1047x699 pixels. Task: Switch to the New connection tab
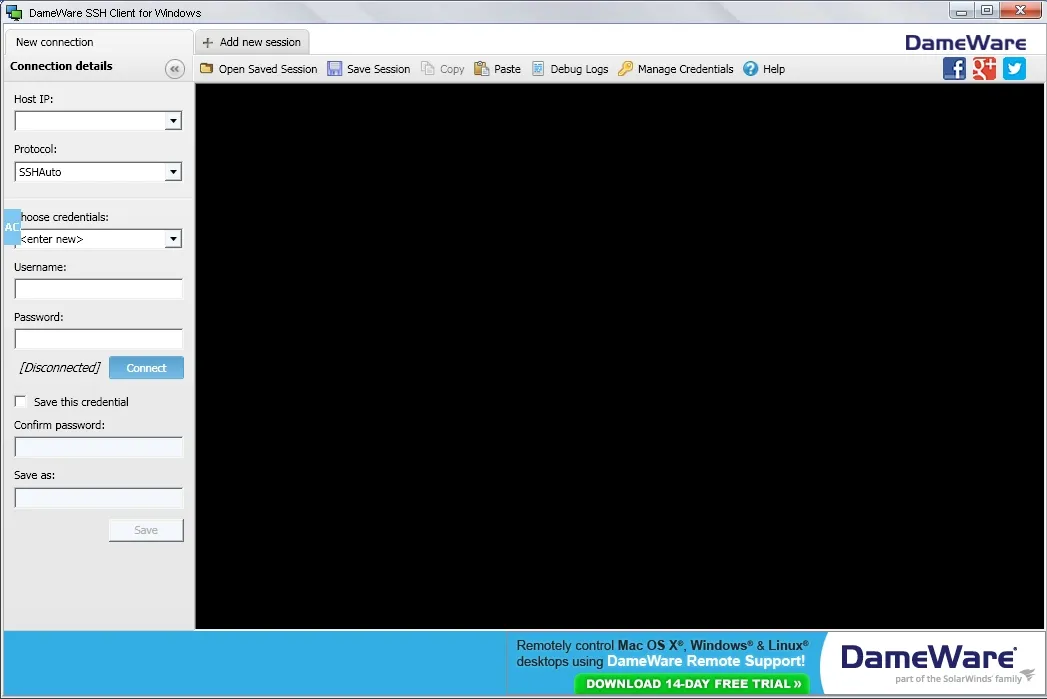[55, 42]
